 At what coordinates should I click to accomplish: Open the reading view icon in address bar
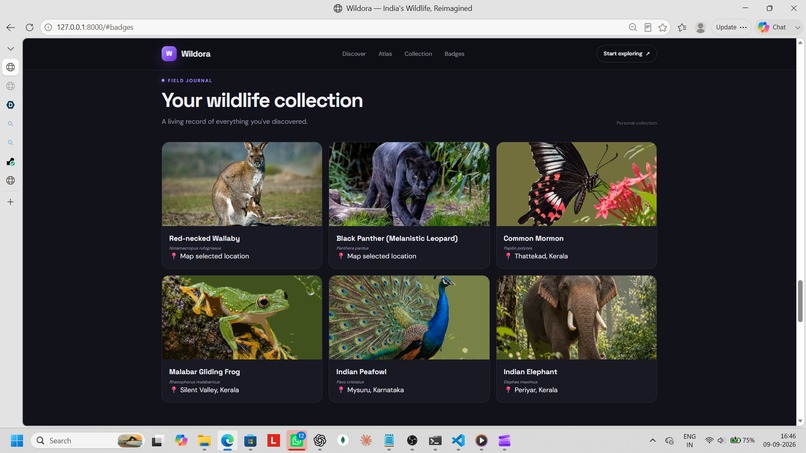point(648,27)
